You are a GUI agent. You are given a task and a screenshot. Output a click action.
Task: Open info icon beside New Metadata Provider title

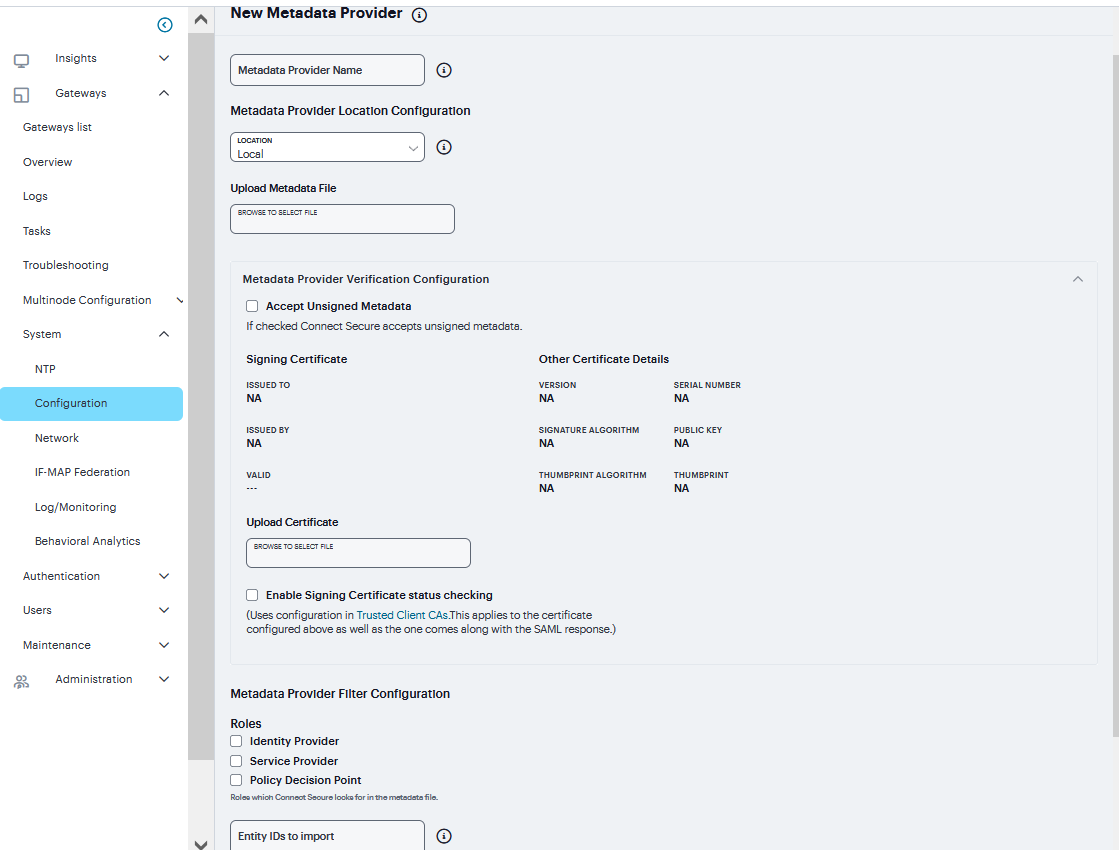420,15
